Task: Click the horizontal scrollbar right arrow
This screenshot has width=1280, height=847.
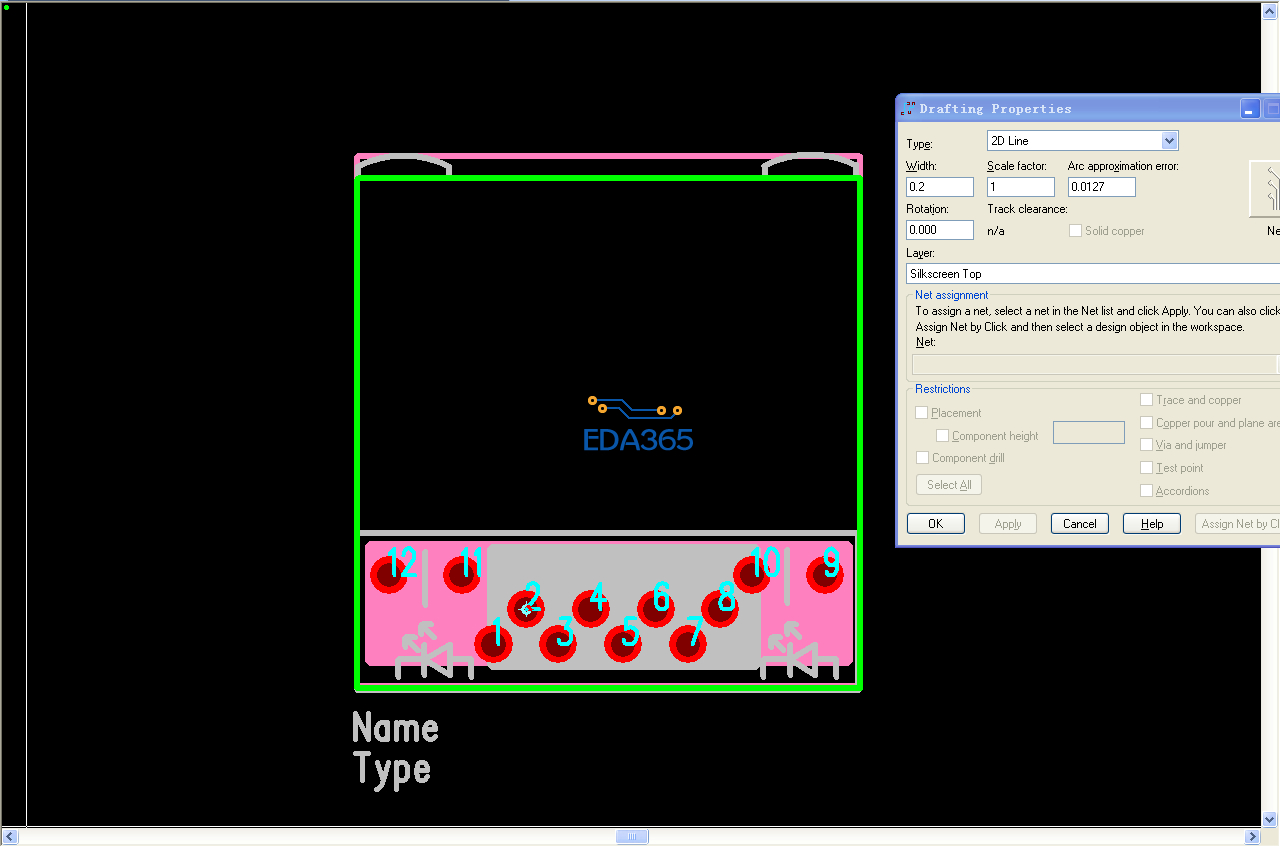Action: coord(1252,837)
